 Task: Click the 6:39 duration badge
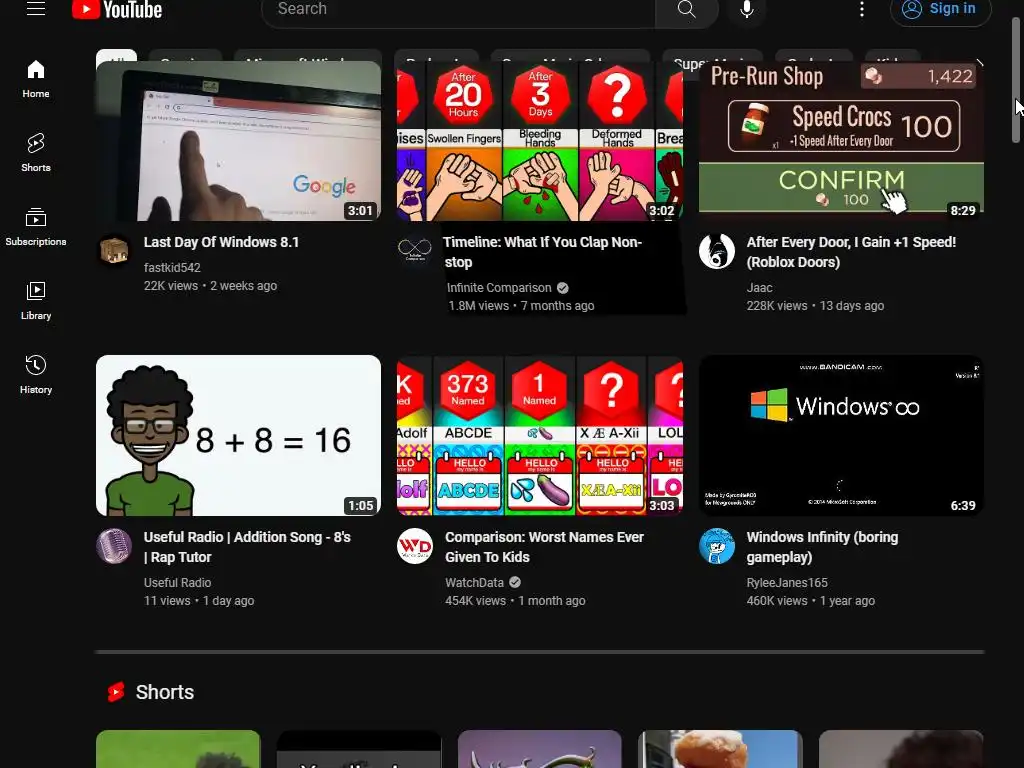click(x=963, y=505)
